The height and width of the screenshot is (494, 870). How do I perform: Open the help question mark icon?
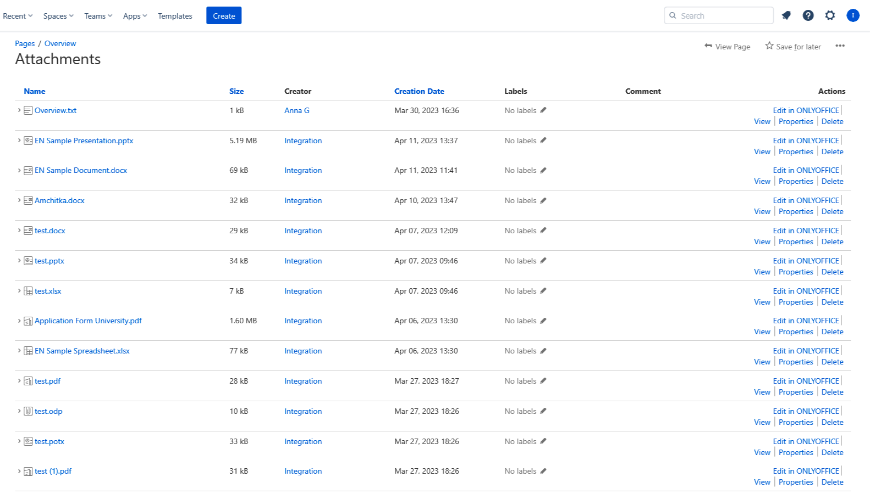tap(808, 16)
